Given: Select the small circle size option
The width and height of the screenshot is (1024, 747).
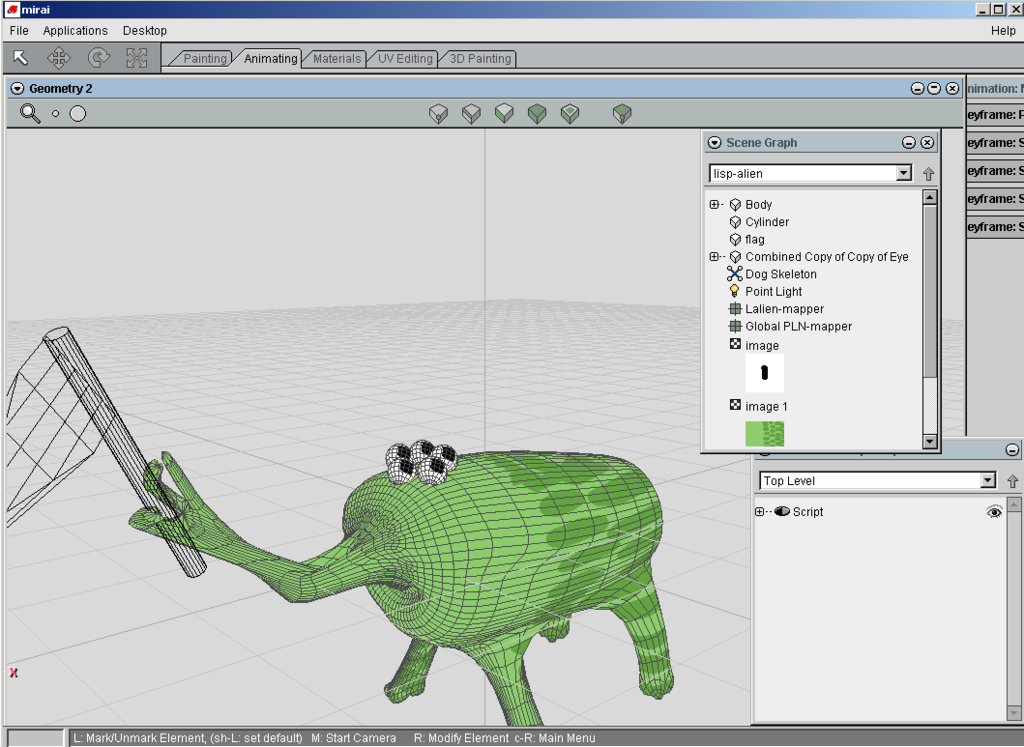Looking at the screenshot, I should [x=56, y=114].
